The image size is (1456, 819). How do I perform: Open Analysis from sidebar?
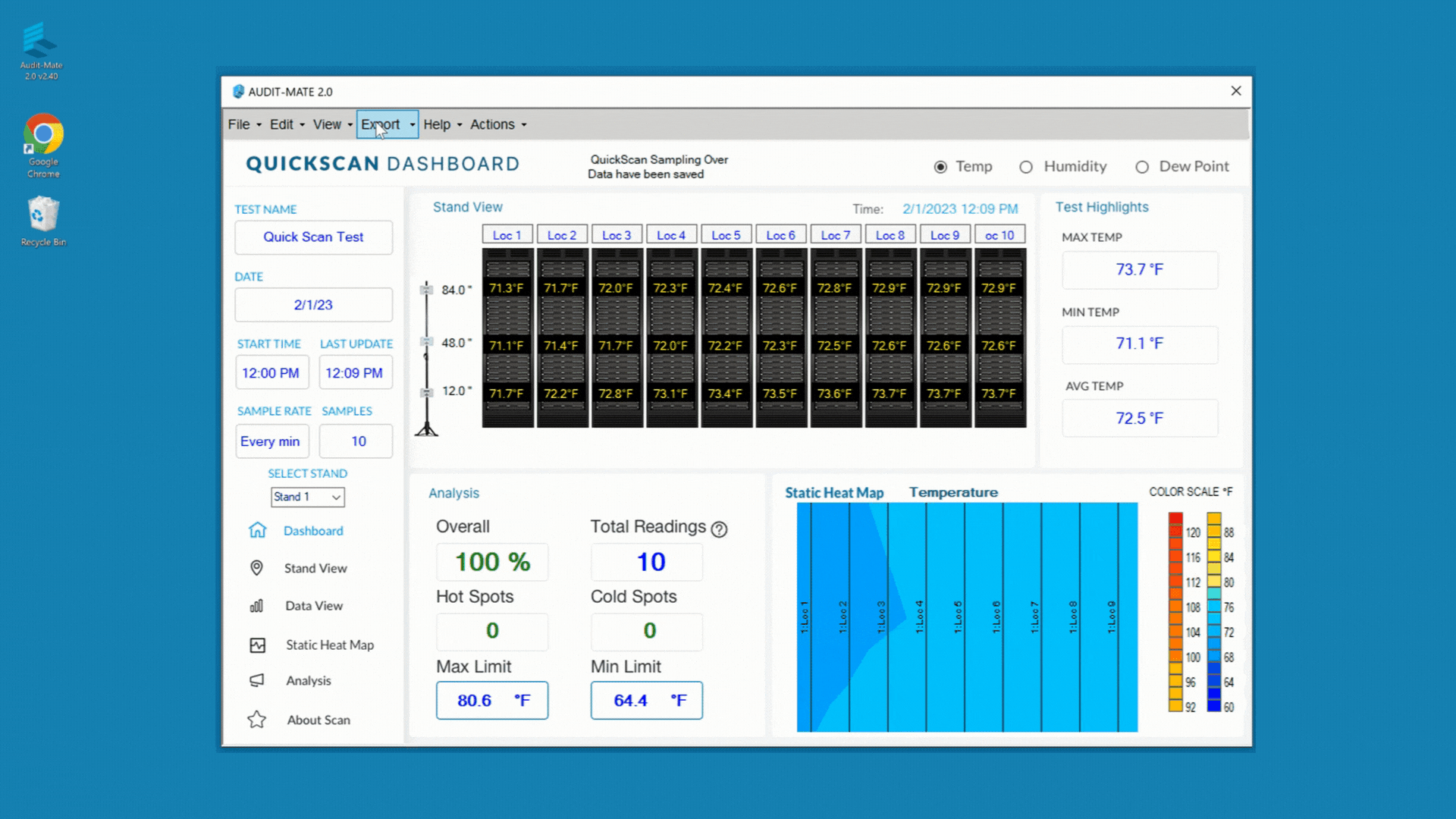click(309, 680)
